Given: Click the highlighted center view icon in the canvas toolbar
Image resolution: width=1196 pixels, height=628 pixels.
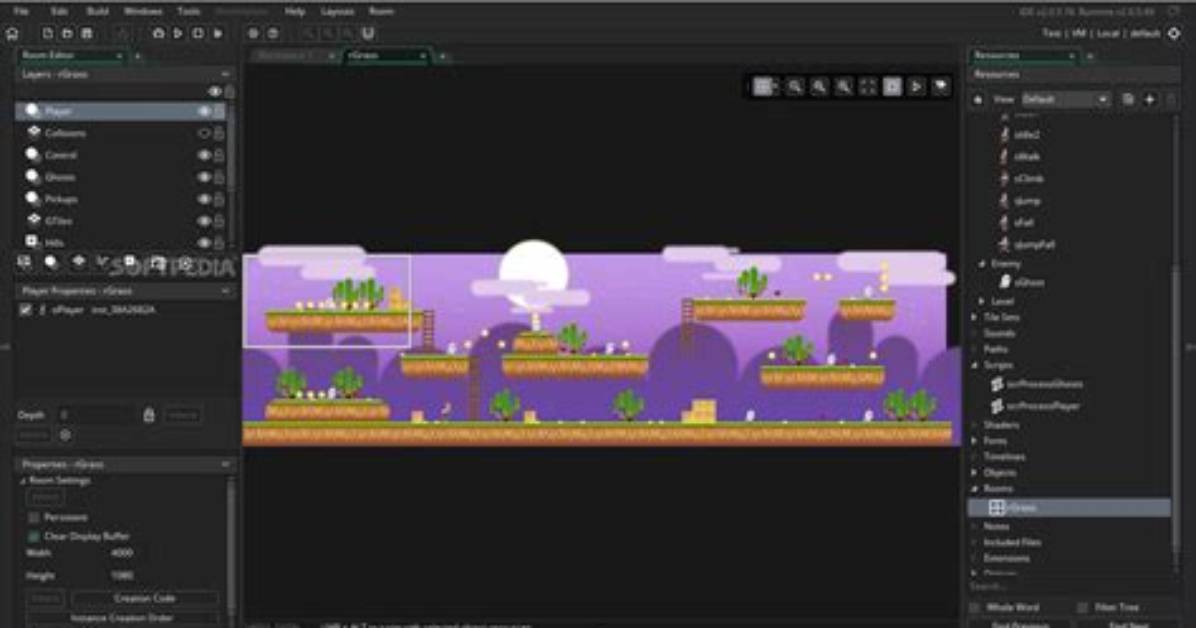Looking at the screenshot, I should [x=892, y=86].
